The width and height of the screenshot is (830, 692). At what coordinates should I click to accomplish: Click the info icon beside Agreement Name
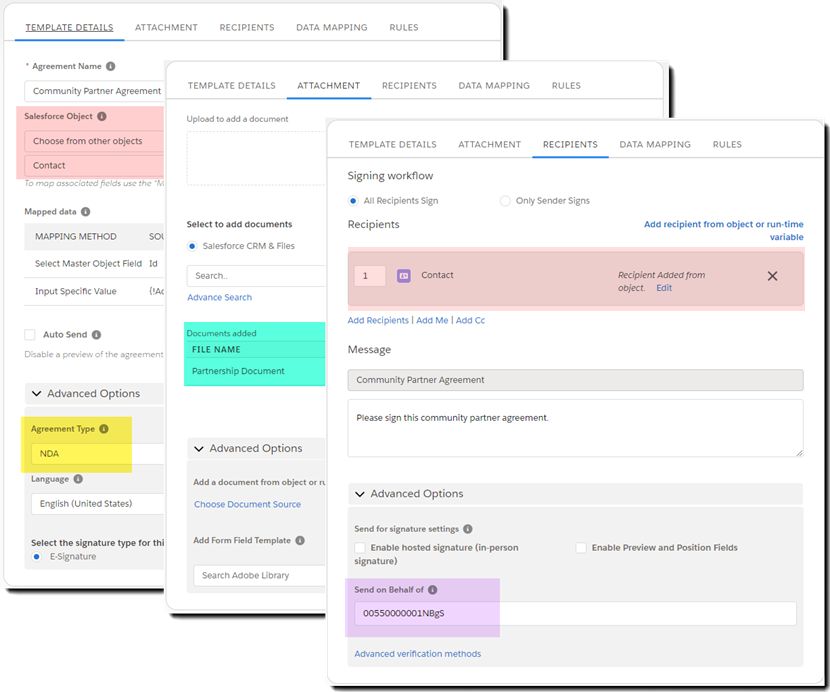click(111, 66)
